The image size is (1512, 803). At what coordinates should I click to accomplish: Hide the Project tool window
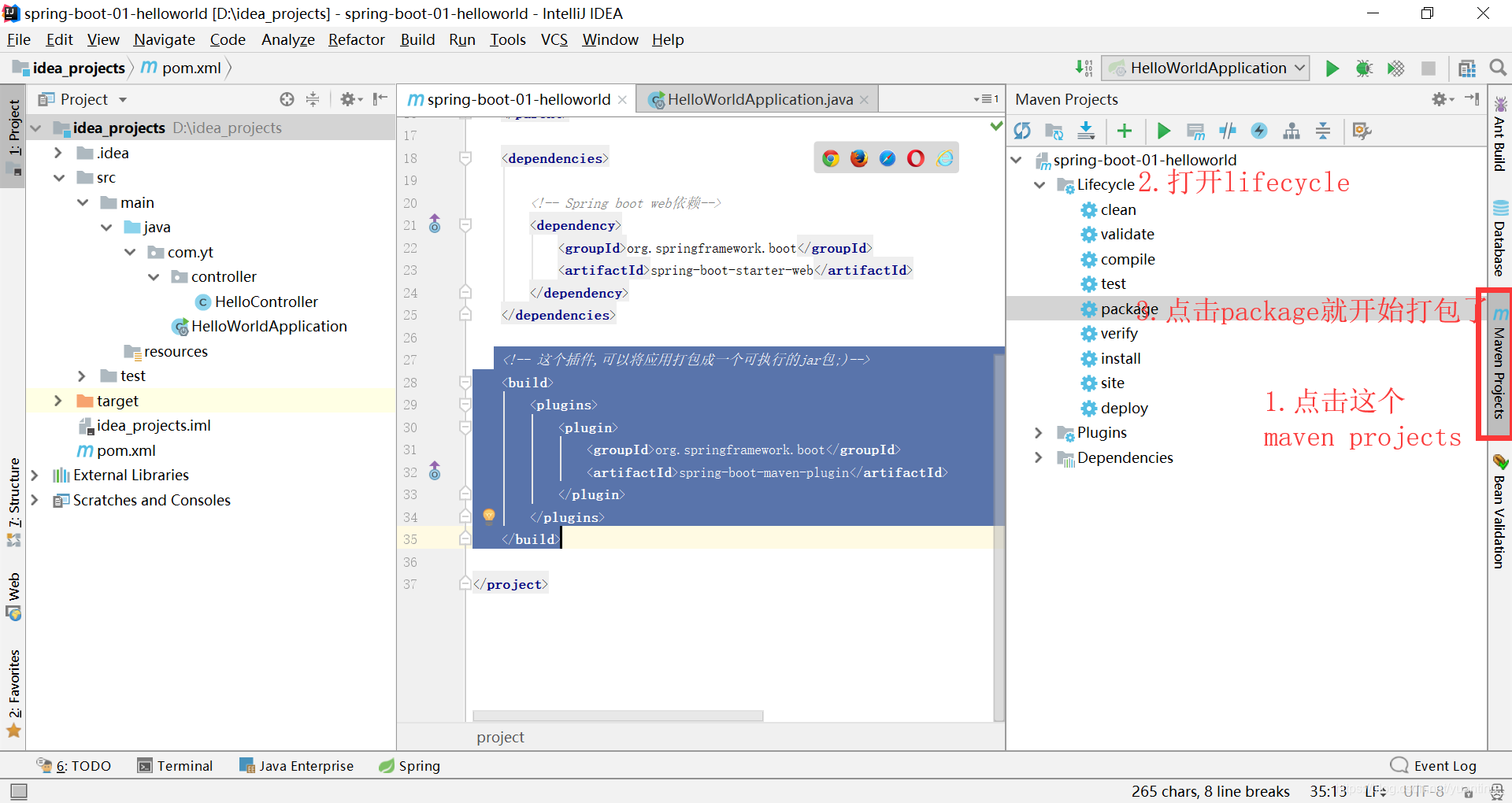tap(380, 99)
